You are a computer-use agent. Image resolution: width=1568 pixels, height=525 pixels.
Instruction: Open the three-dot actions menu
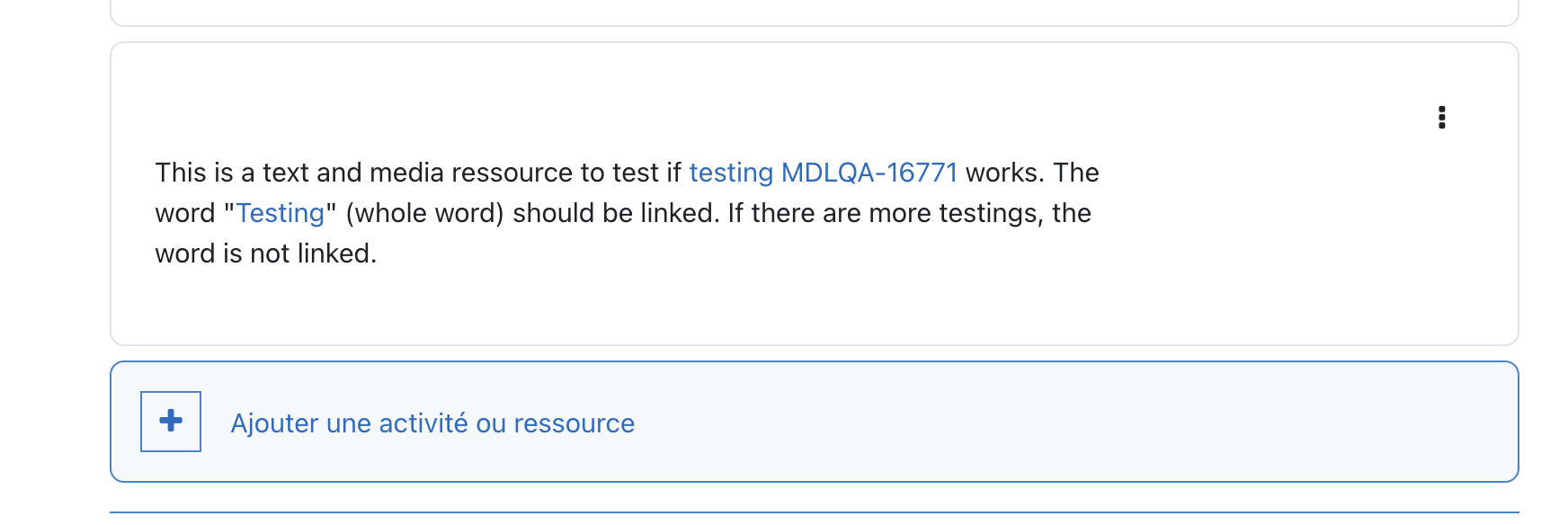[1441, 118]
